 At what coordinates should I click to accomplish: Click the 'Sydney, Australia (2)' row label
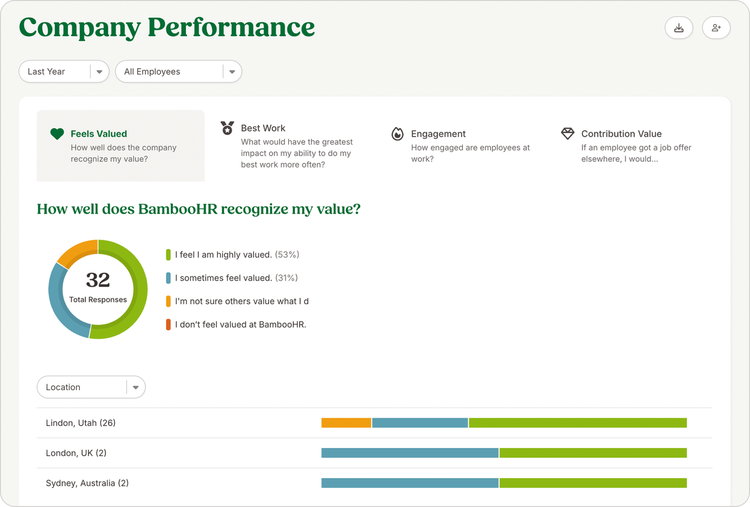click(x=87, y=483)
